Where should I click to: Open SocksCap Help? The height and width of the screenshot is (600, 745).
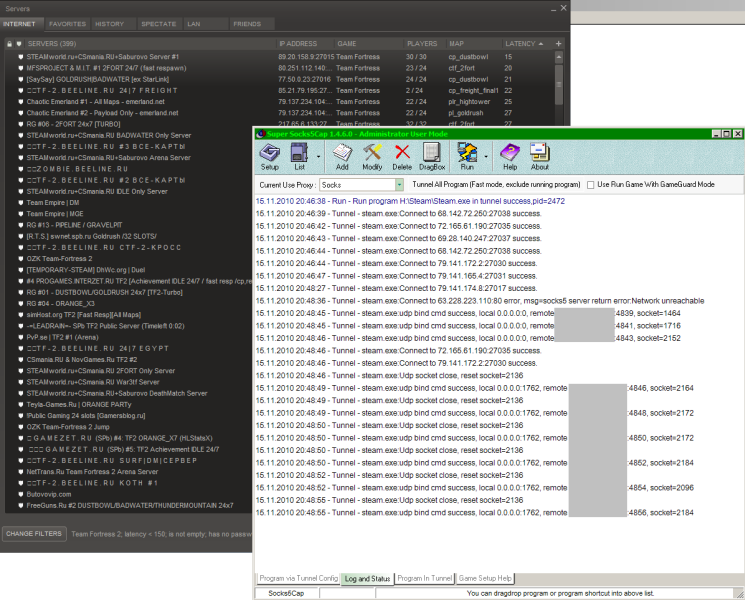pos(510,157)
